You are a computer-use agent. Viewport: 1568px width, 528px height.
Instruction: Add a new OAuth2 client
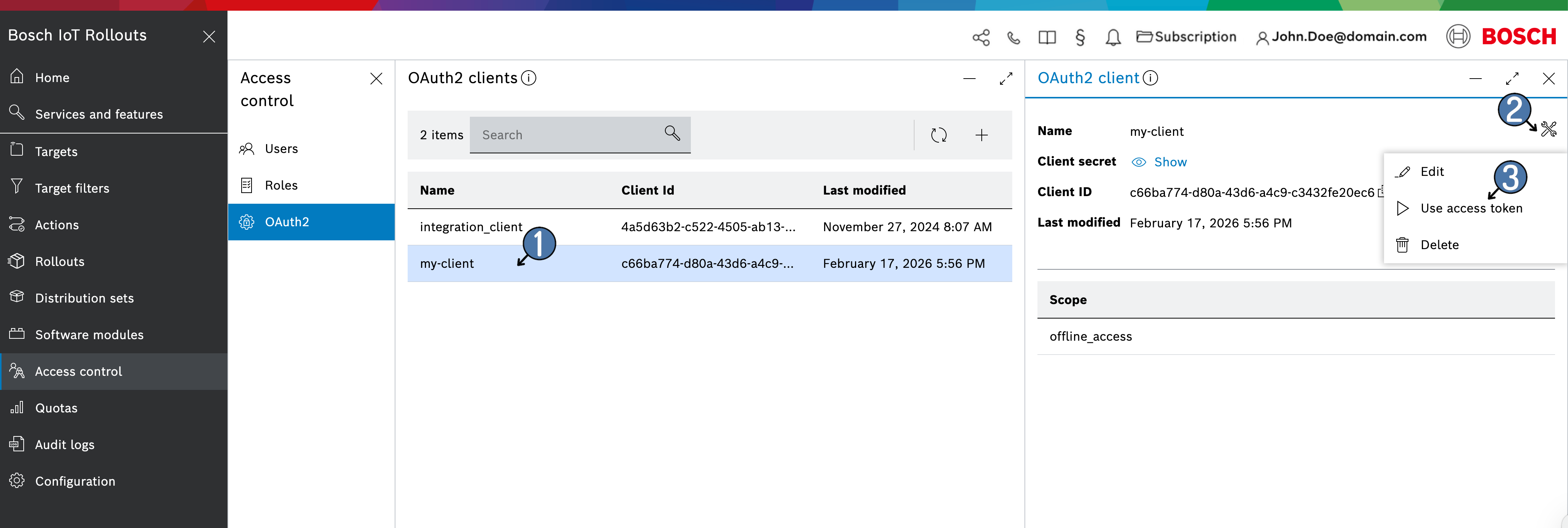click(x=981, y=135)
